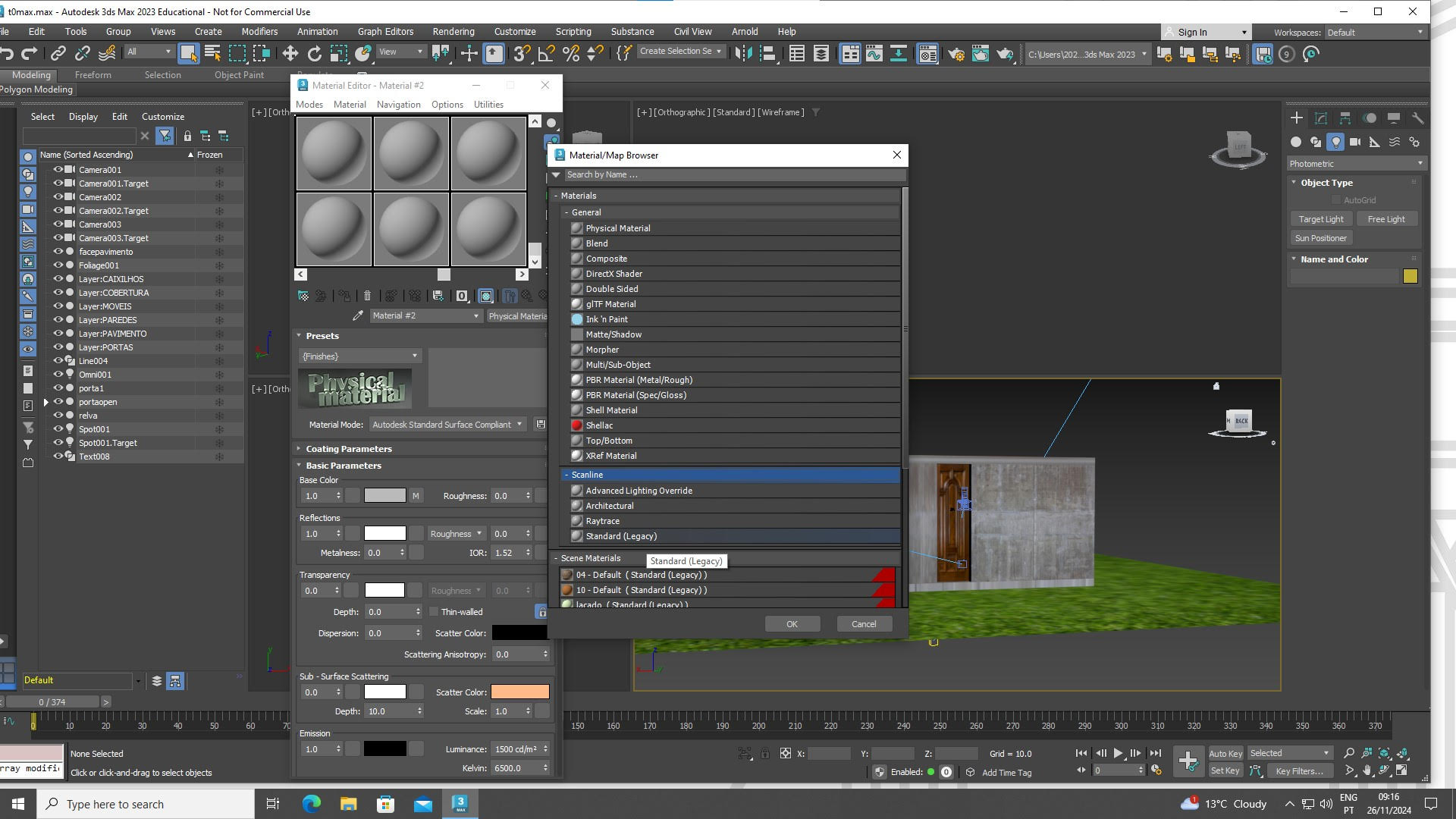1456x819 pixels.
Task: Switch to the Freeform ribbon tab
Action: point(93,75)
